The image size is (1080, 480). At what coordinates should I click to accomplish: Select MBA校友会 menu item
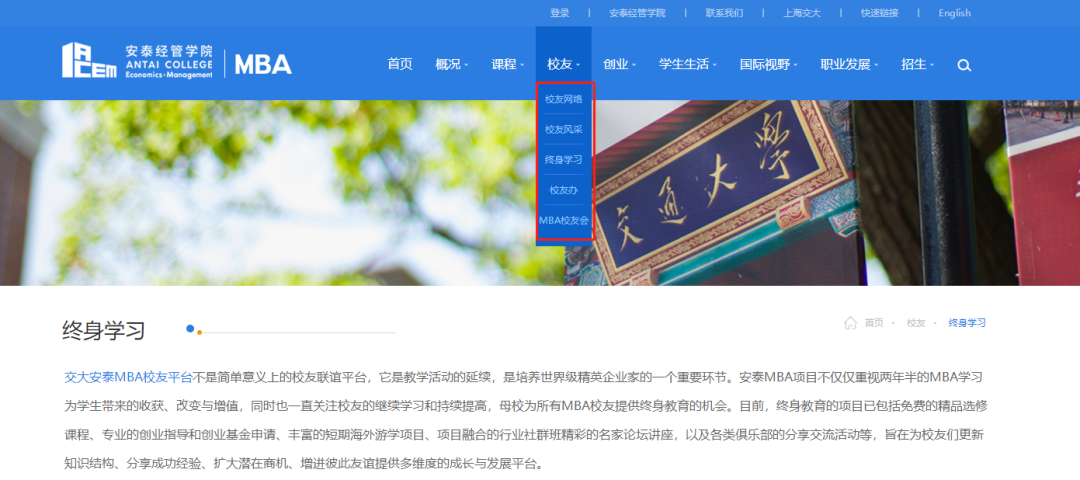(x=564, y=220)
